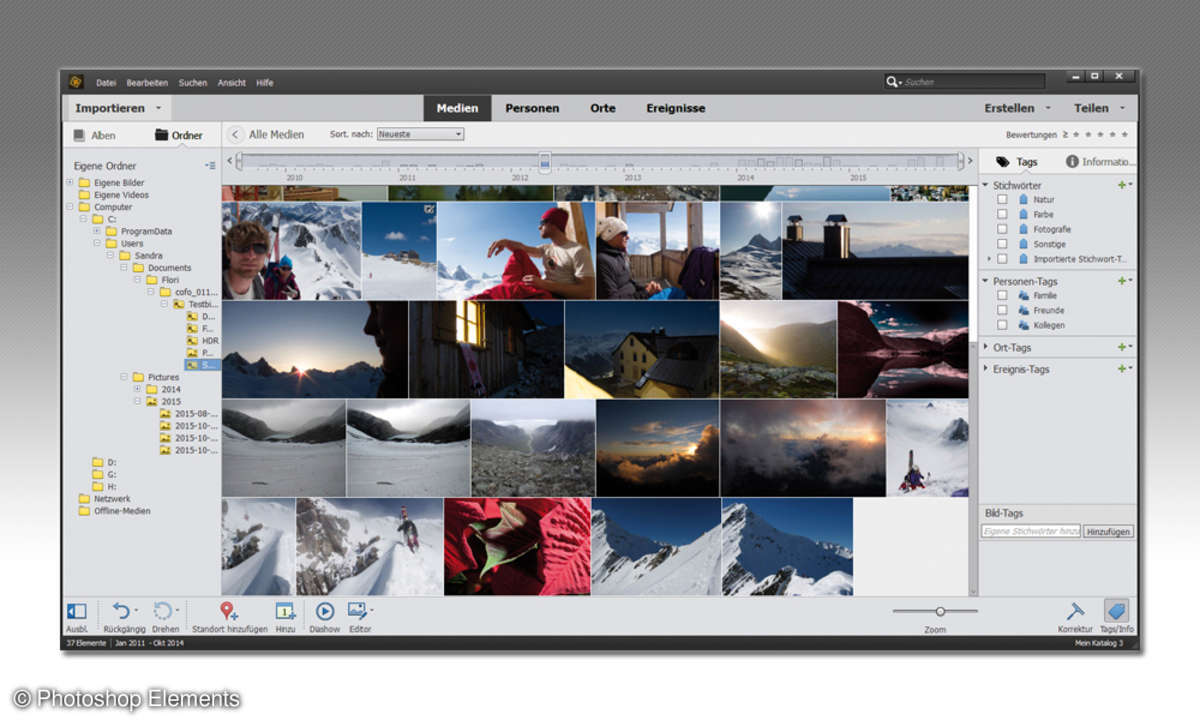Click the Photoshop Elements app logo icon
1200x720 pixels.
(x=75, y=82)
